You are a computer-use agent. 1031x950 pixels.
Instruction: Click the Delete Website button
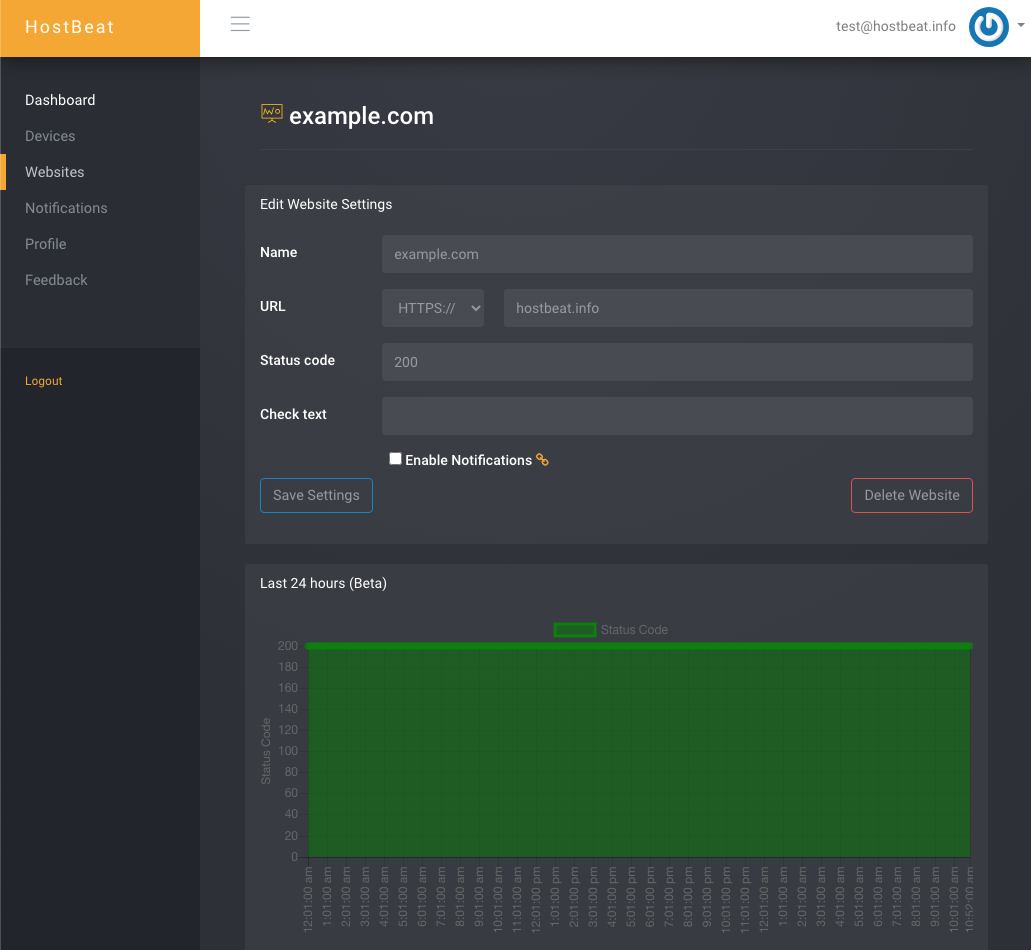[x=911, y=495]
